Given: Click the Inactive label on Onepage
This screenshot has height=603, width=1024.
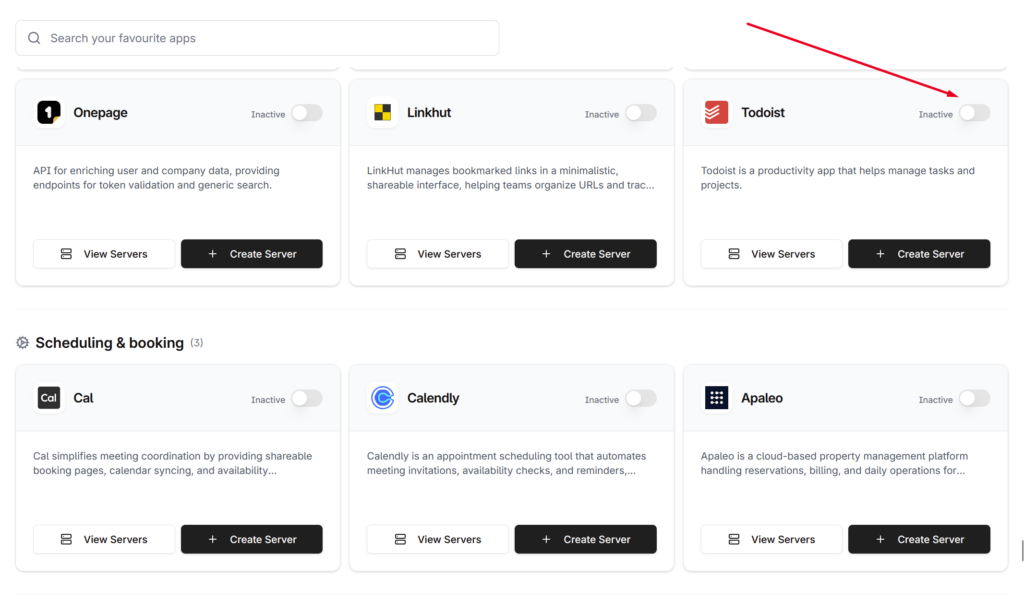Looking at the screenshot, I should coord(268,114).
